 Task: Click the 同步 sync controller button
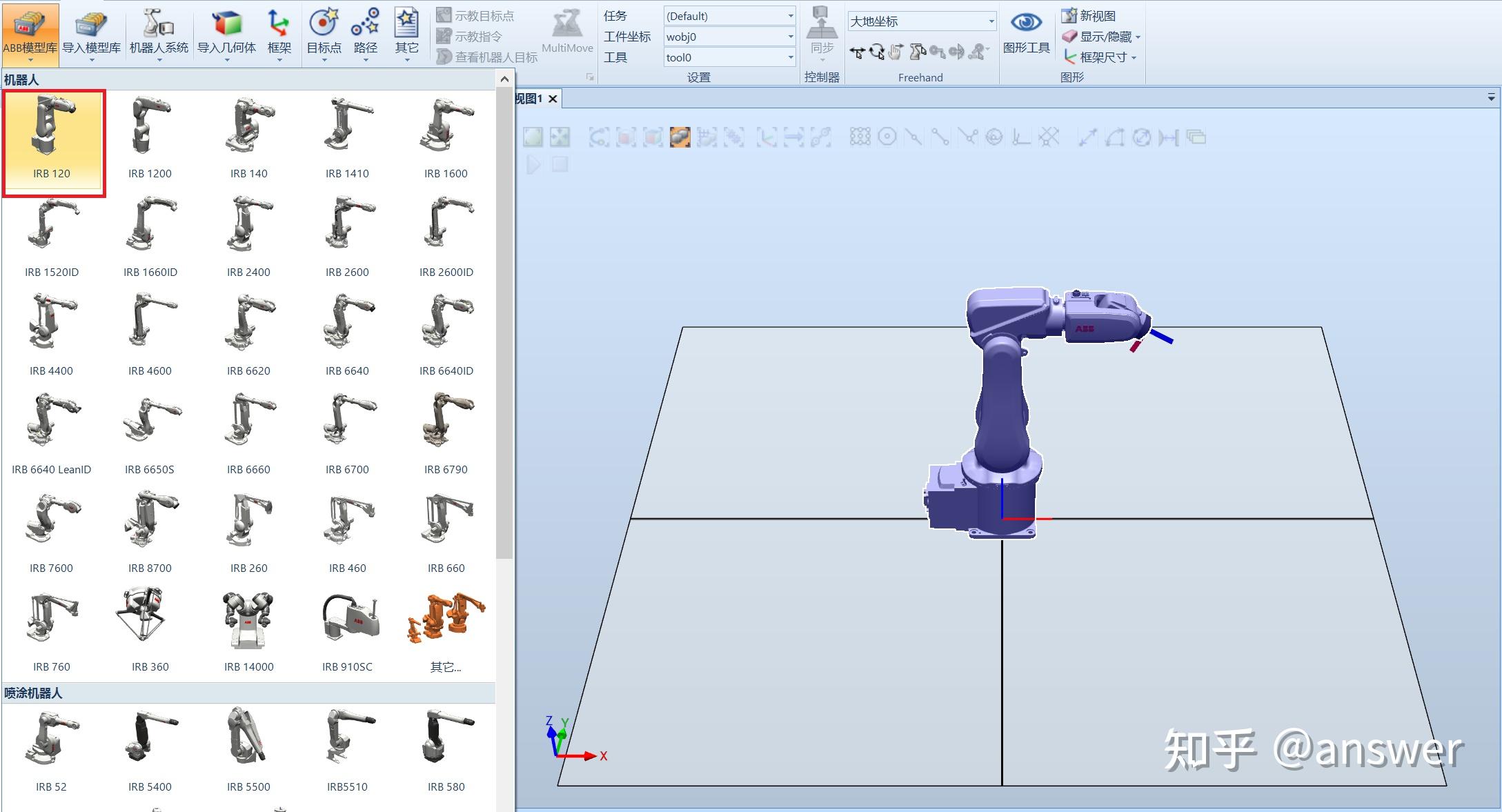point(822,33)
